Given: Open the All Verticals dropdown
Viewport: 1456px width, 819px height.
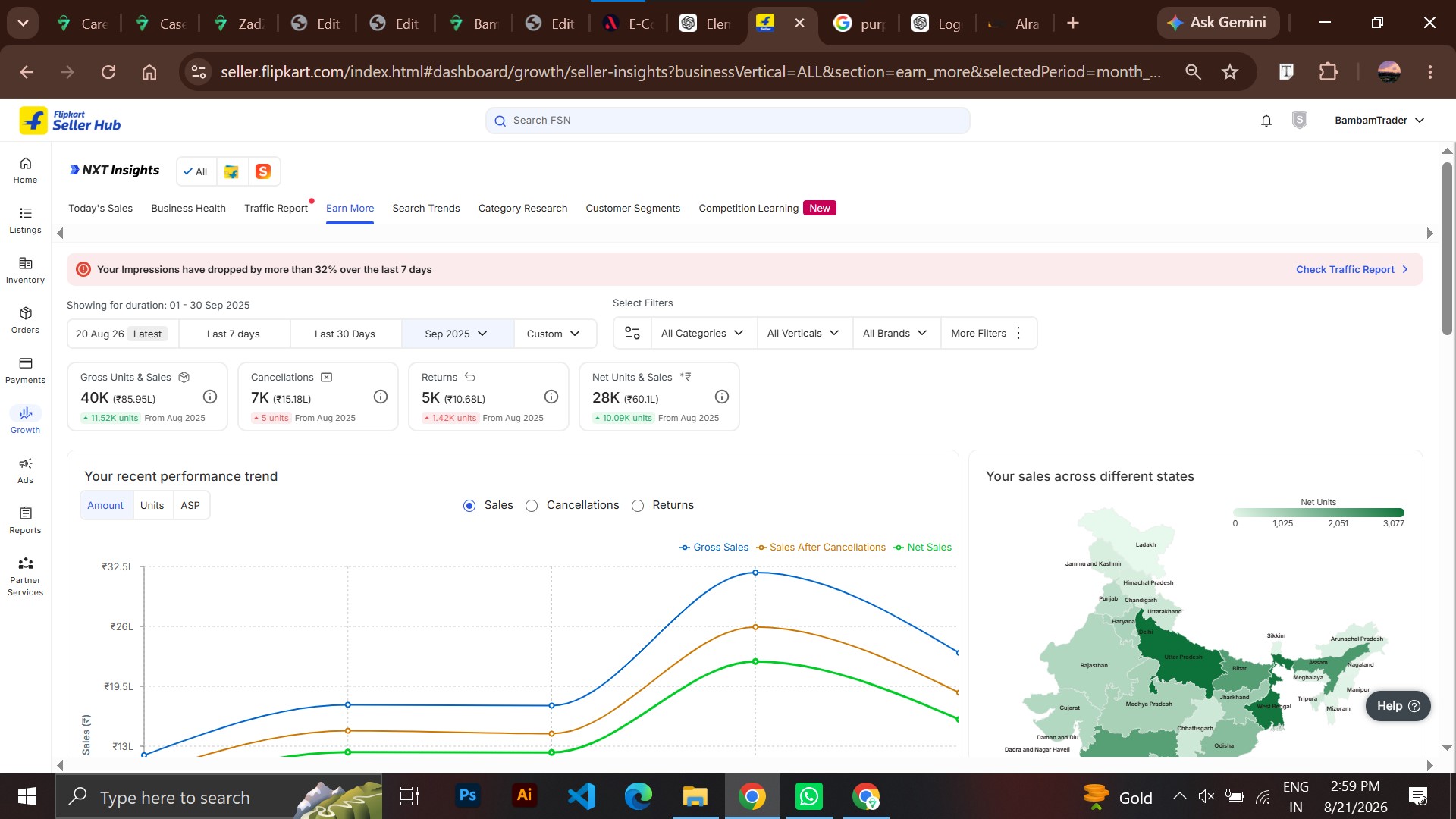Looking at the screenshot, I should click(x=804, y=333).
